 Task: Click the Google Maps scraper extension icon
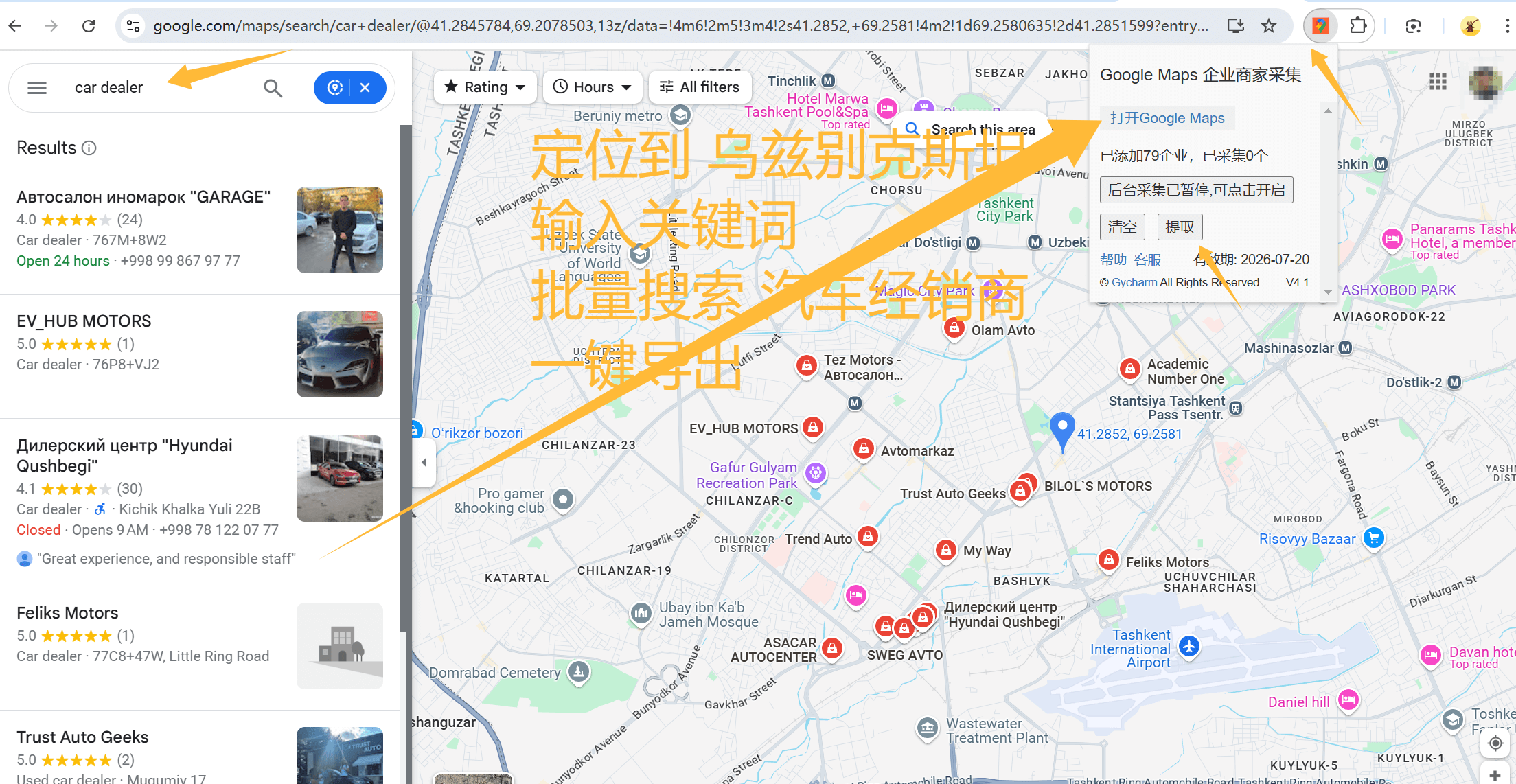click(x=1320, y=26)
